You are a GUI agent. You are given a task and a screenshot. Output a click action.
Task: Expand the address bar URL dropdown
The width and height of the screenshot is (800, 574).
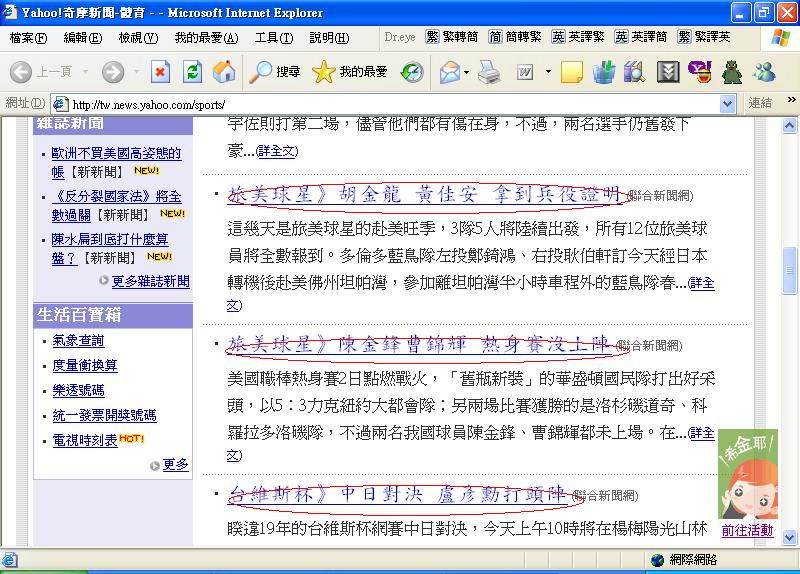[x=727, y=103]
